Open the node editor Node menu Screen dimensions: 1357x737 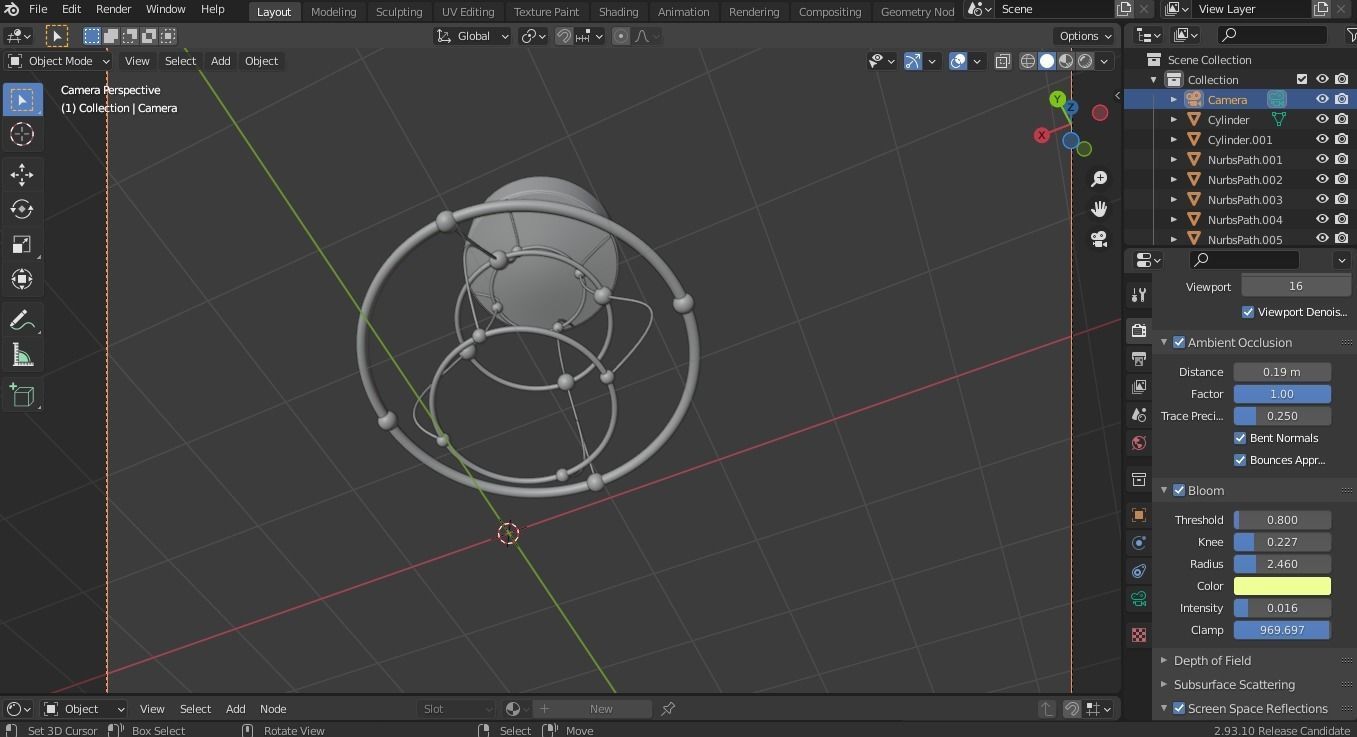click(273, 709)
